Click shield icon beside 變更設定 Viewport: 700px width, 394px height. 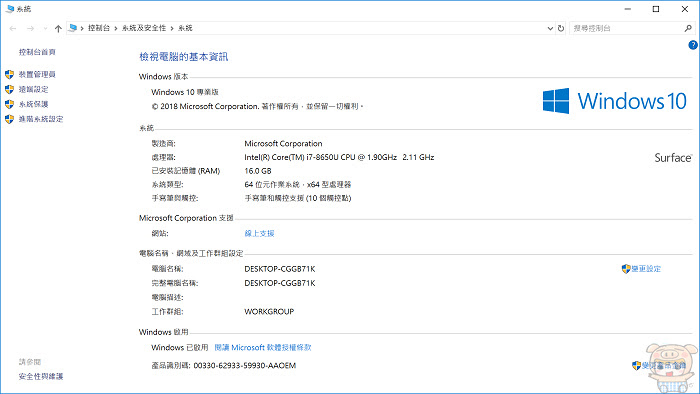[626, 269]
